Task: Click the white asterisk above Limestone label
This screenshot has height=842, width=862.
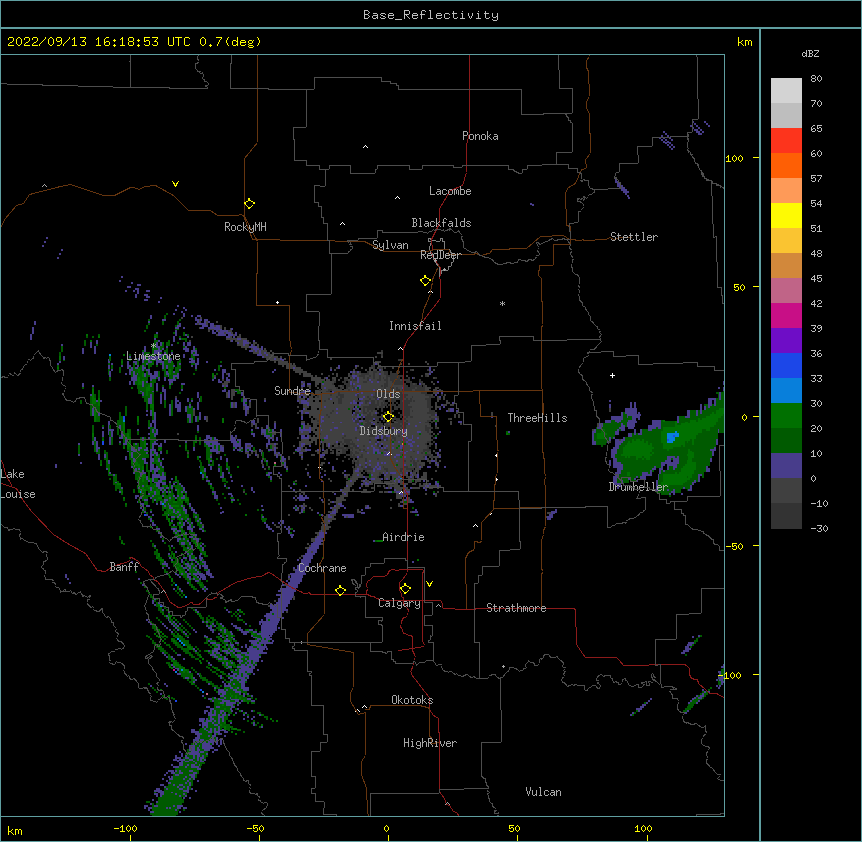Action: [154, 346]
